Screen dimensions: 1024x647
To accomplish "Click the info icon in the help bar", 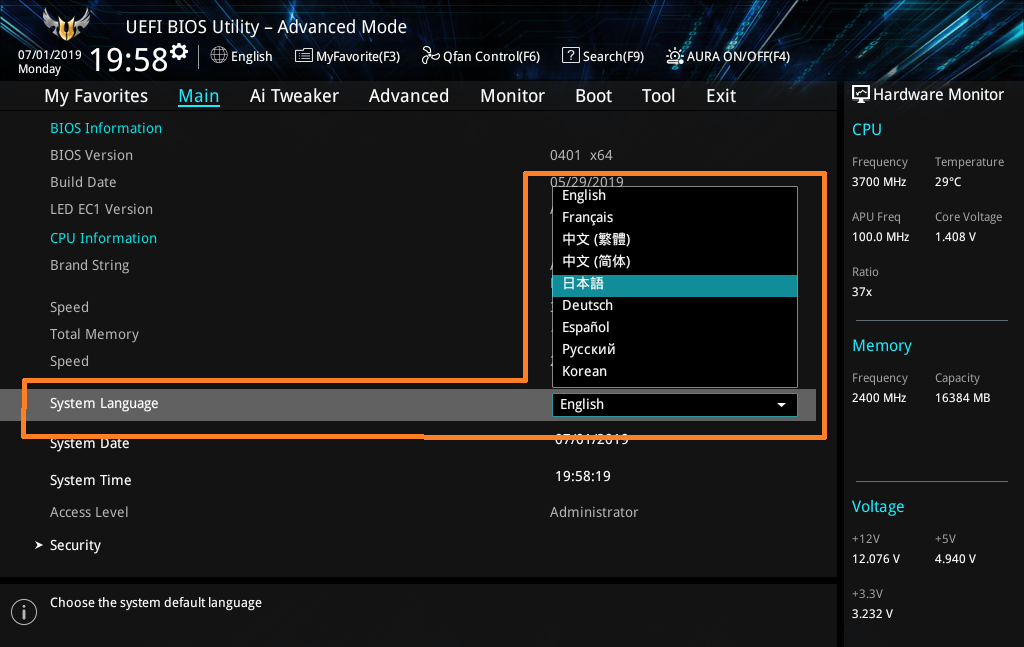I will 24,612.
